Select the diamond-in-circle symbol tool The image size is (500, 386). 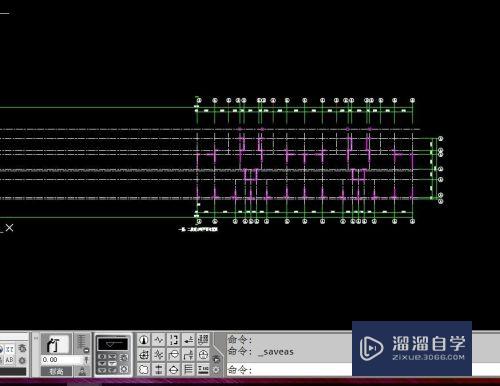(173, 370)
